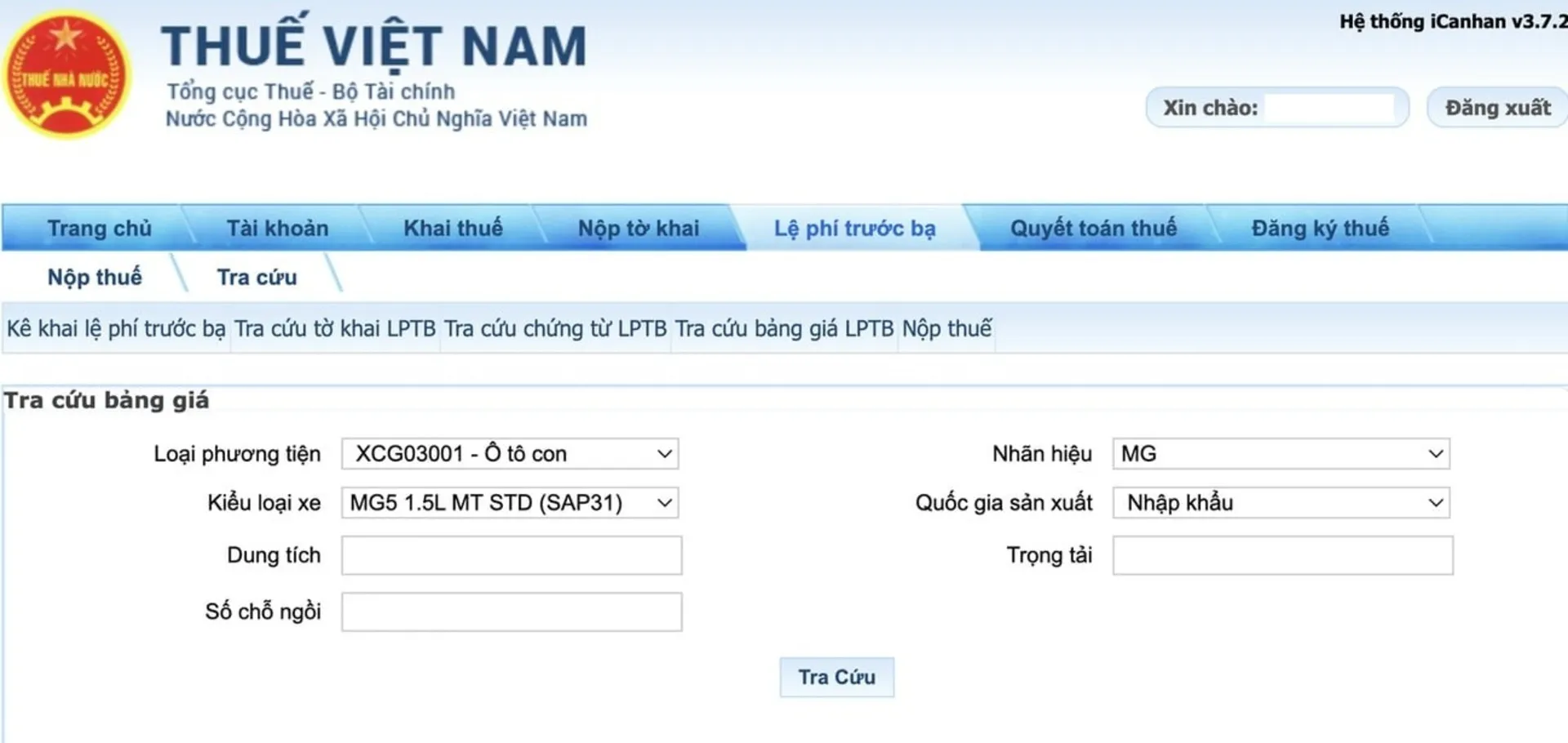
Task: Open the Loại phương tiện dropdown
Action: tap(509, 453)
